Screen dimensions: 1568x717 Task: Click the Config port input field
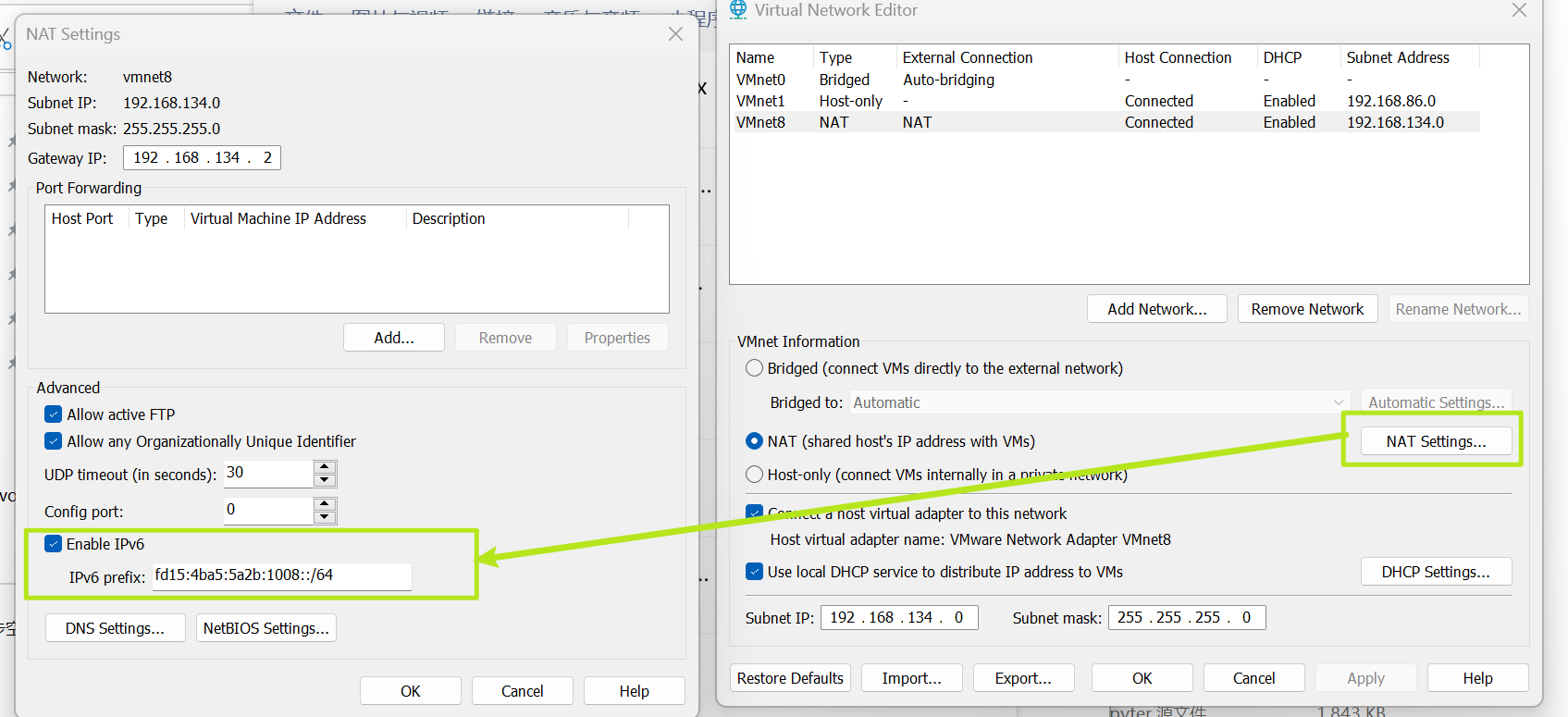pyautogui.click(x=269, y=510)
